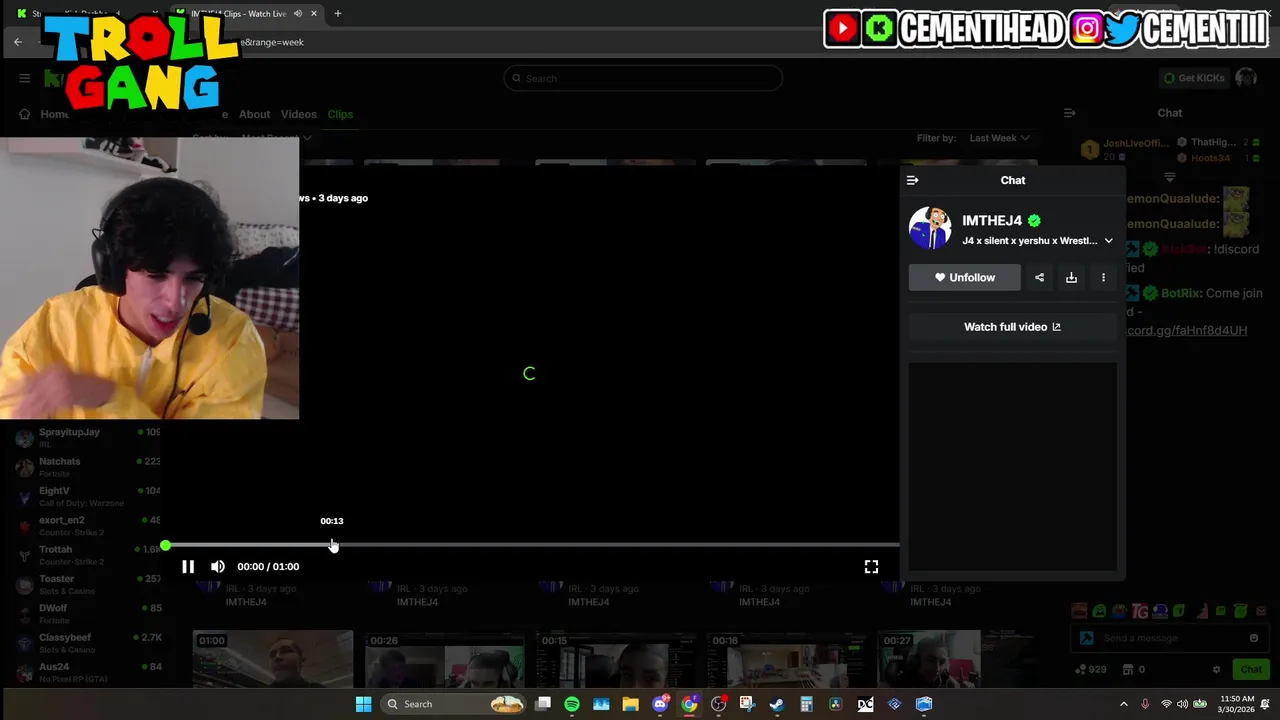Open Toaster channel in sidebar
Screen dimensions: 1280x720
pyautogui.click(x=88, y=584)
